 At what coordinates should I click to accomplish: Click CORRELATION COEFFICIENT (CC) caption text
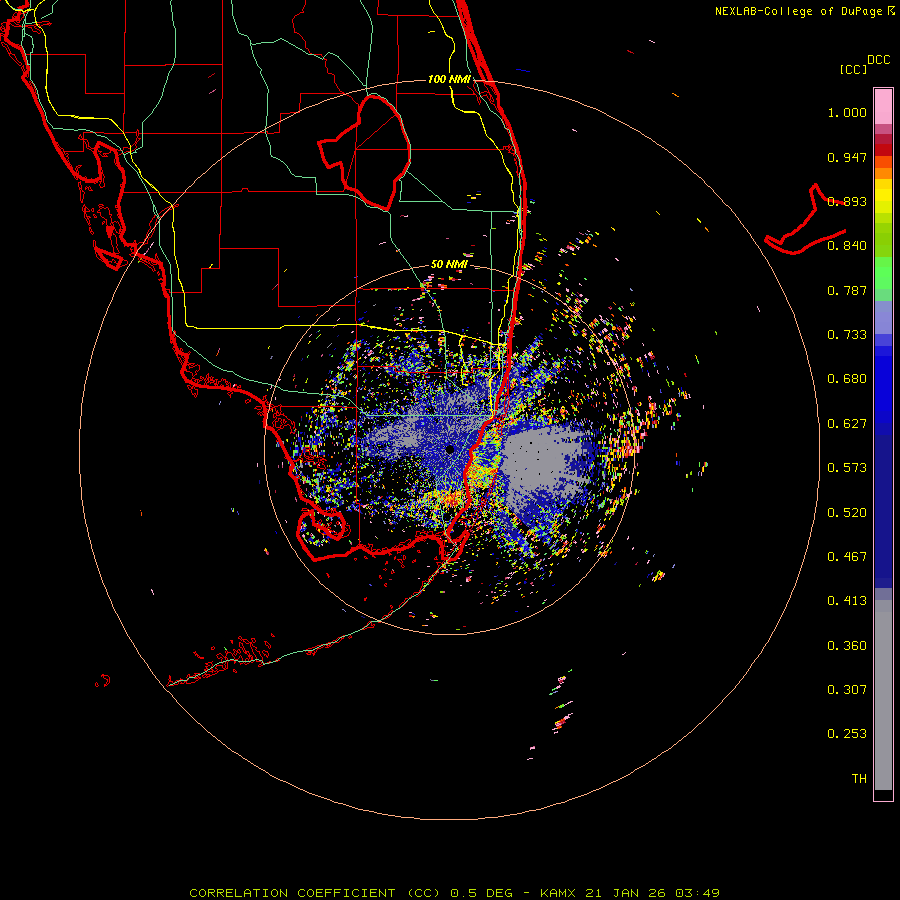pos(315,893)
